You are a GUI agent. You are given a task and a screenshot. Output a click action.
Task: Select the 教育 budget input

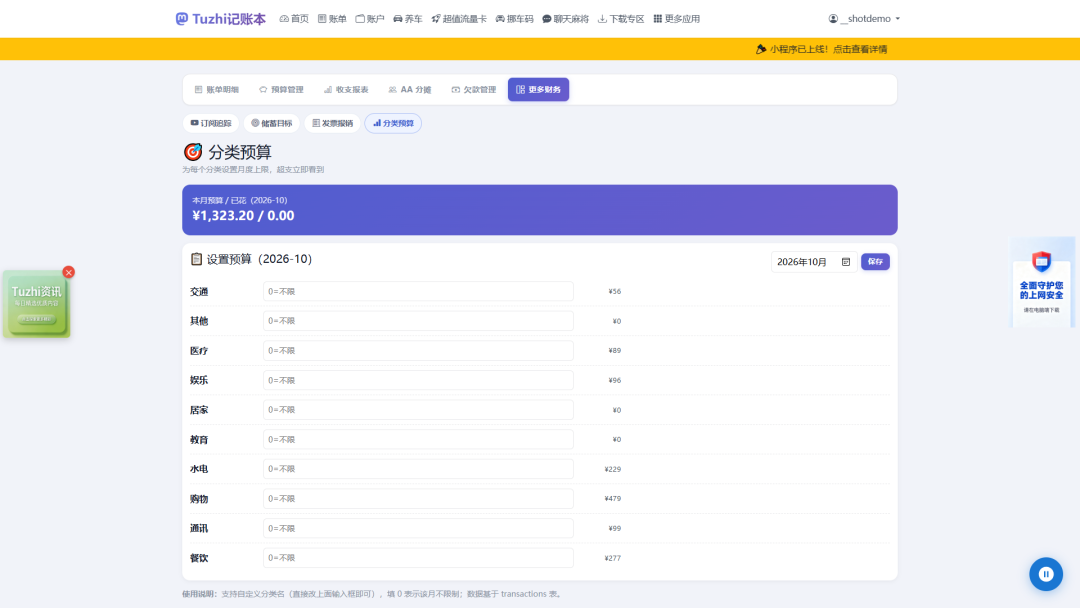(418, 439)
